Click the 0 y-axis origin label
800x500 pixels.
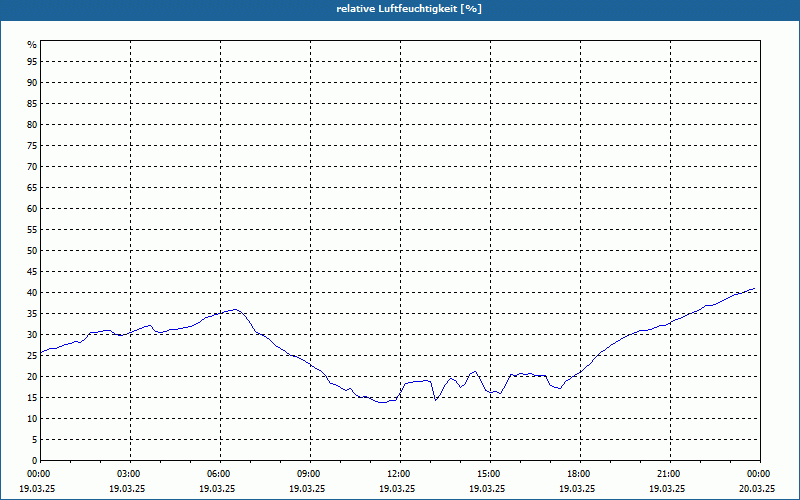coord(35,460)
